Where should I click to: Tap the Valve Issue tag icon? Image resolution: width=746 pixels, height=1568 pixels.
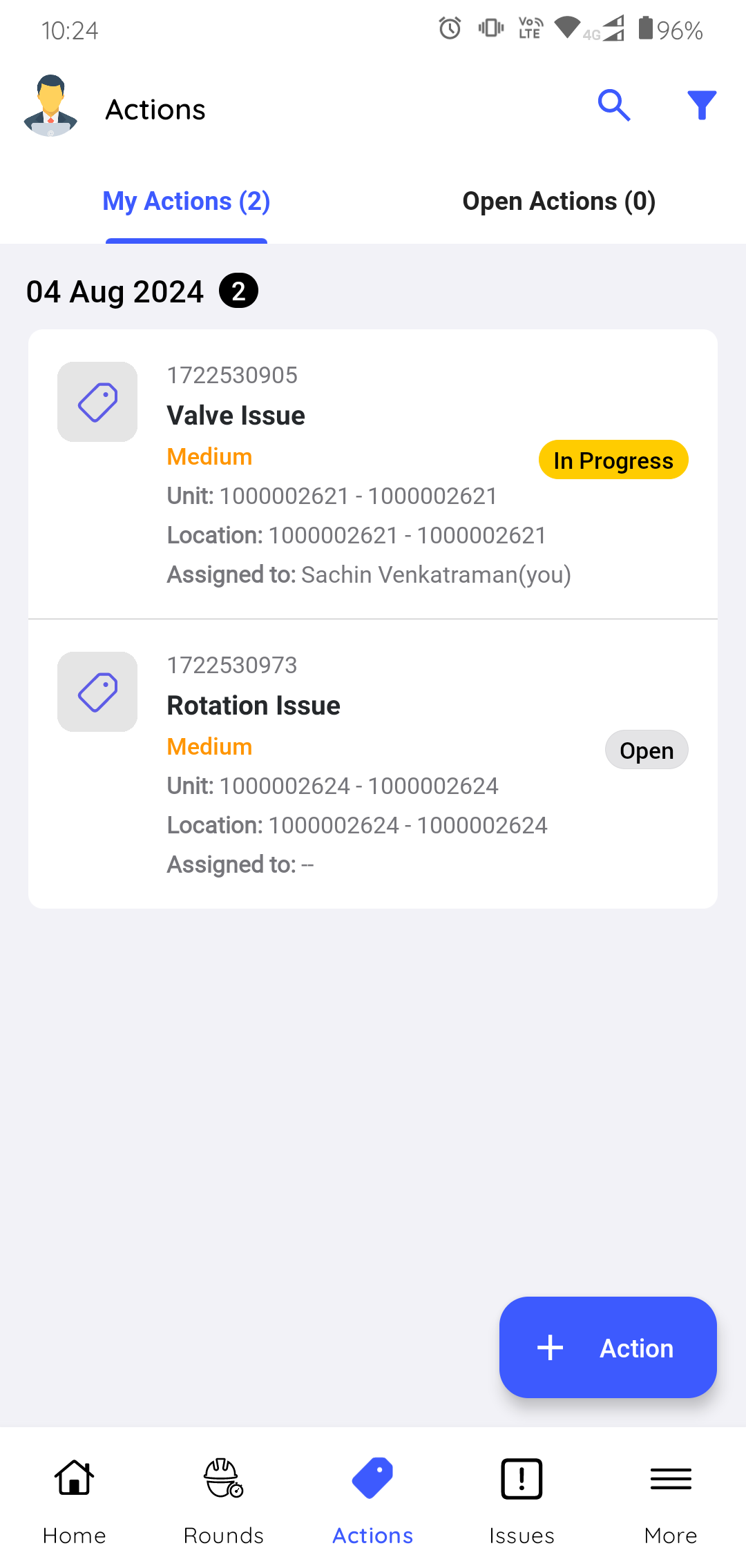click(97, 402)
